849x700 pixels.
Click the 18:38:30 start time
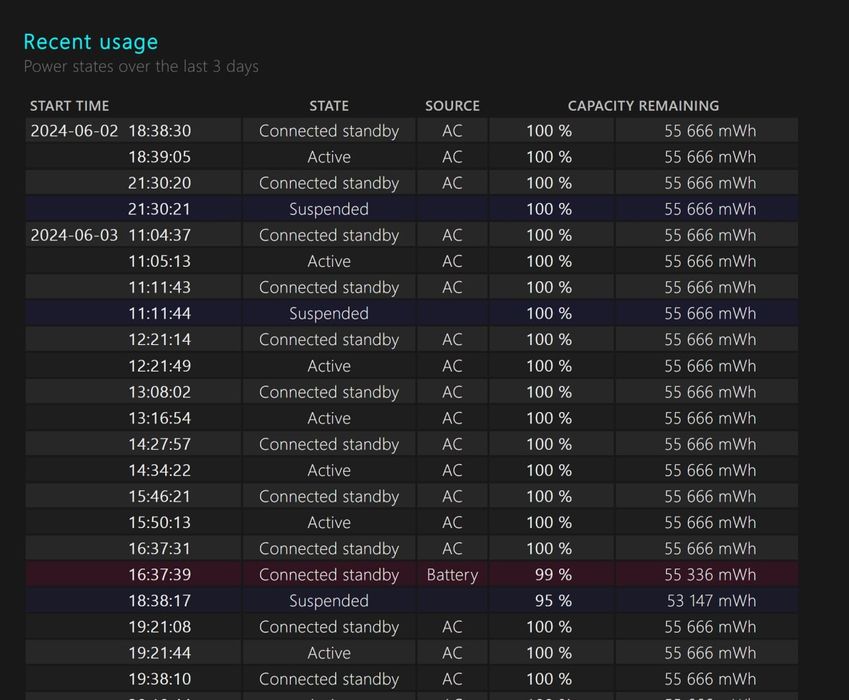point(160,131)
